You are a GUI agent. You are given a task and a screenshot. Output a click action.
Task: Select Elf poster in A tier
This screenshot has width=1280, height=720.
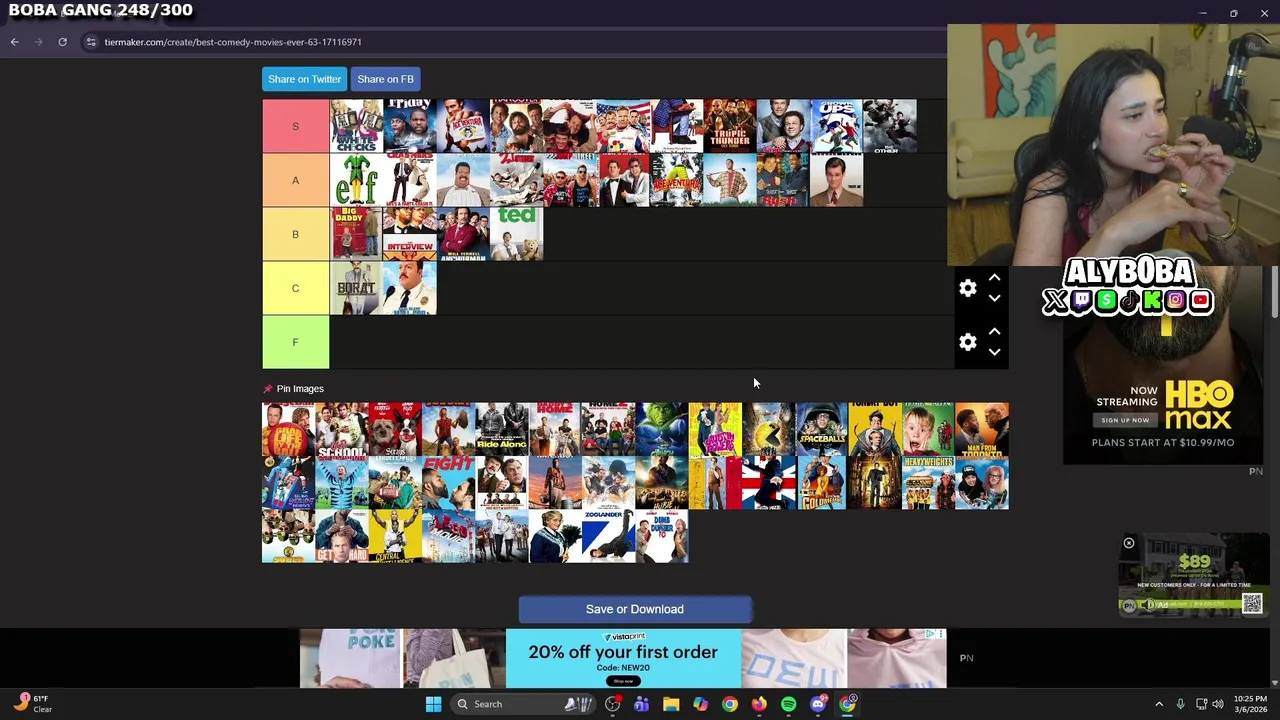(x=356, y=180)
